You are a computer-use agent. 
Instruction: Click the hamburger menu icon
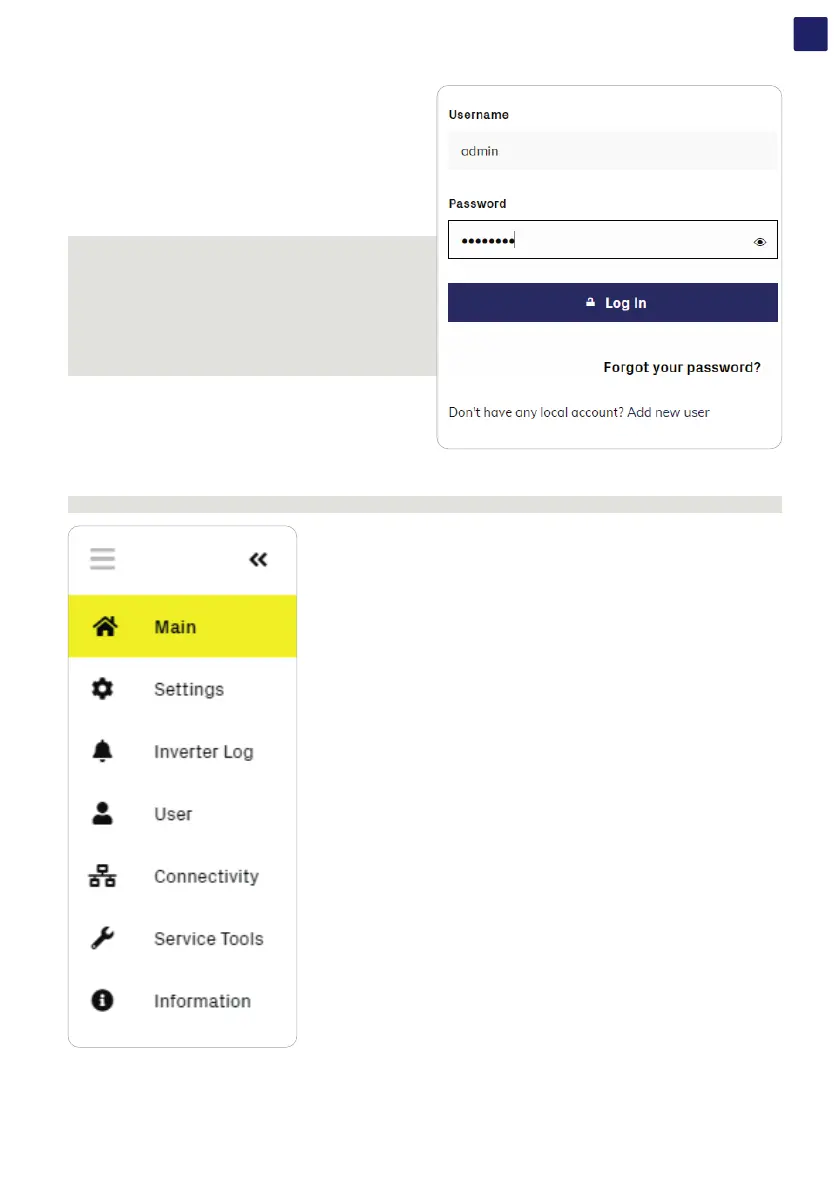coord(102,559)
